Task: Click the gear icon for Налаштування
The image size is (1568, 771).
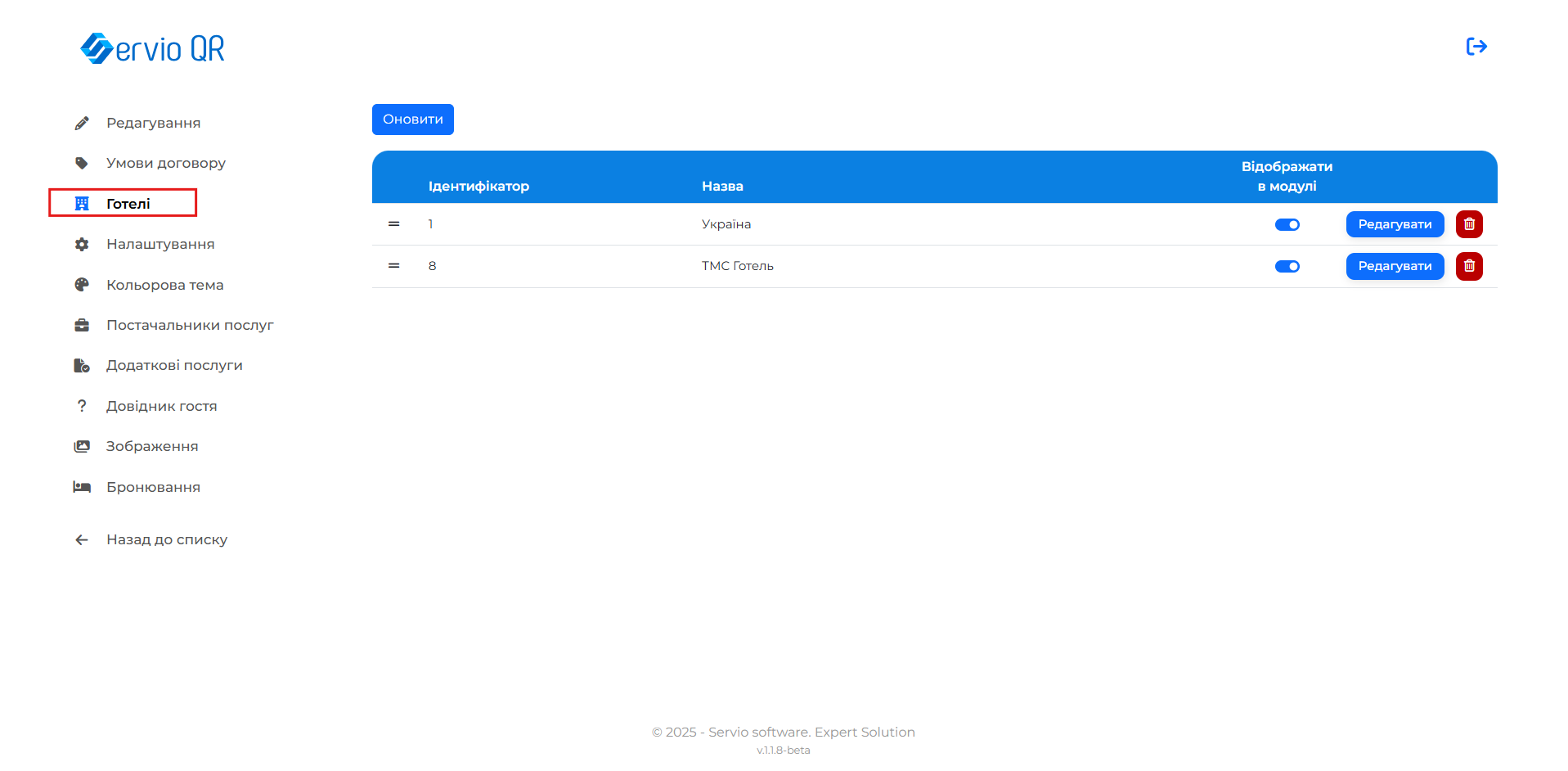Action: click(x=82, y=245)
